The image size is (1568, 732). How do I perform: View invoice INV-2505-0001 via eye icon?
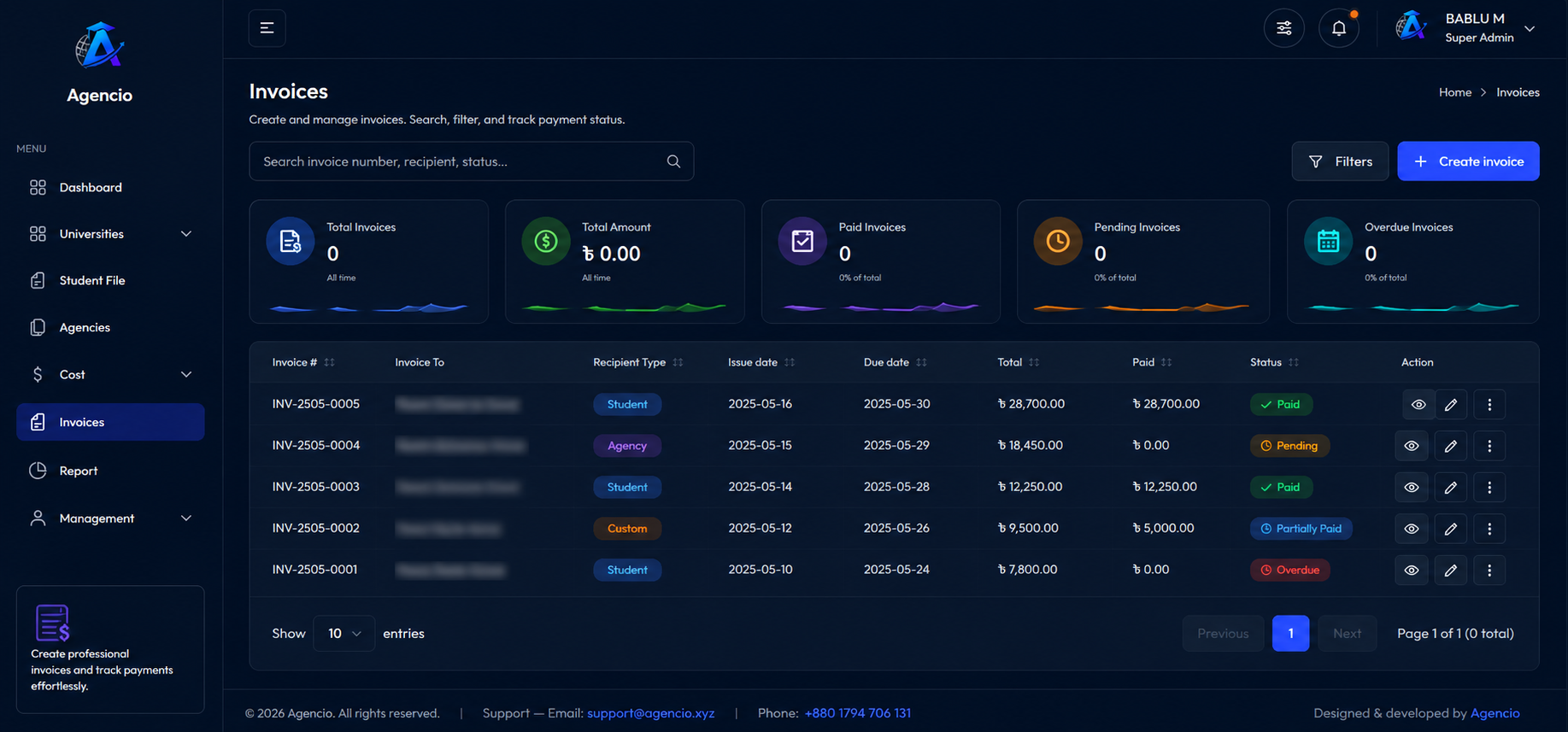point(1411,570)
